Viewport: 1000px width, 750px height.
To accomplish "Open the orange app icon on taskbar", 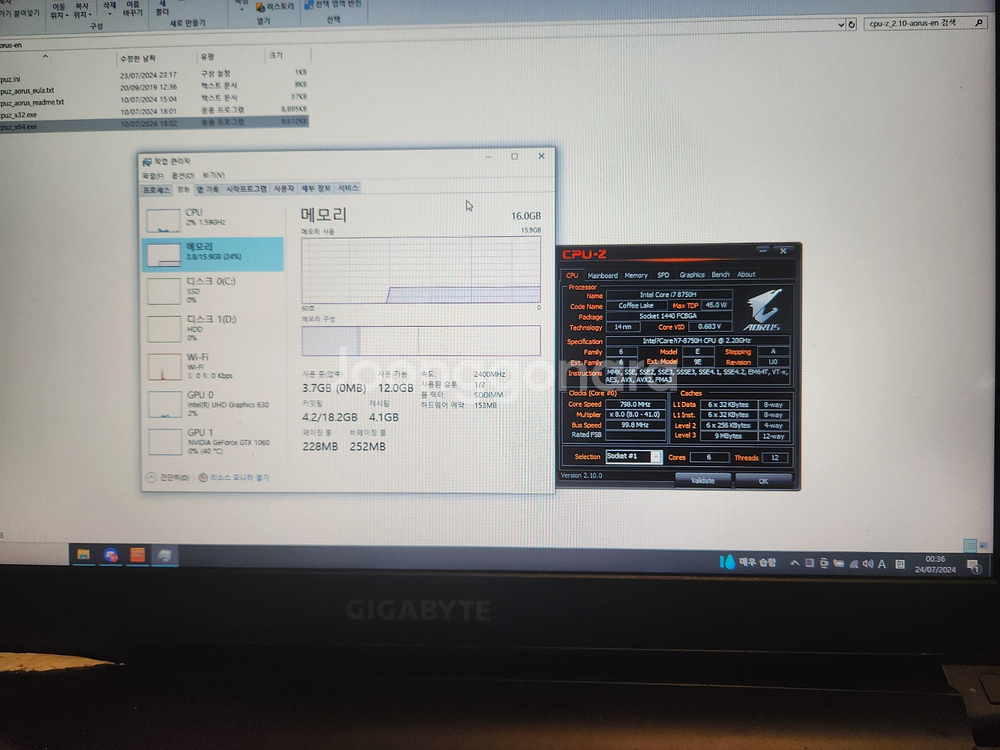I will click(x=138, y=555).
